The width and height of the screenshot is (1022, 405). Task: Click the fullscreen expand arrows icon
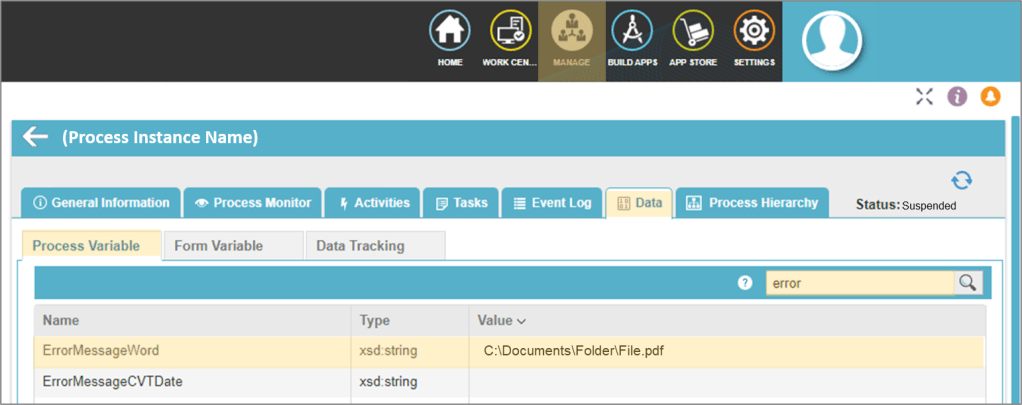924,96
